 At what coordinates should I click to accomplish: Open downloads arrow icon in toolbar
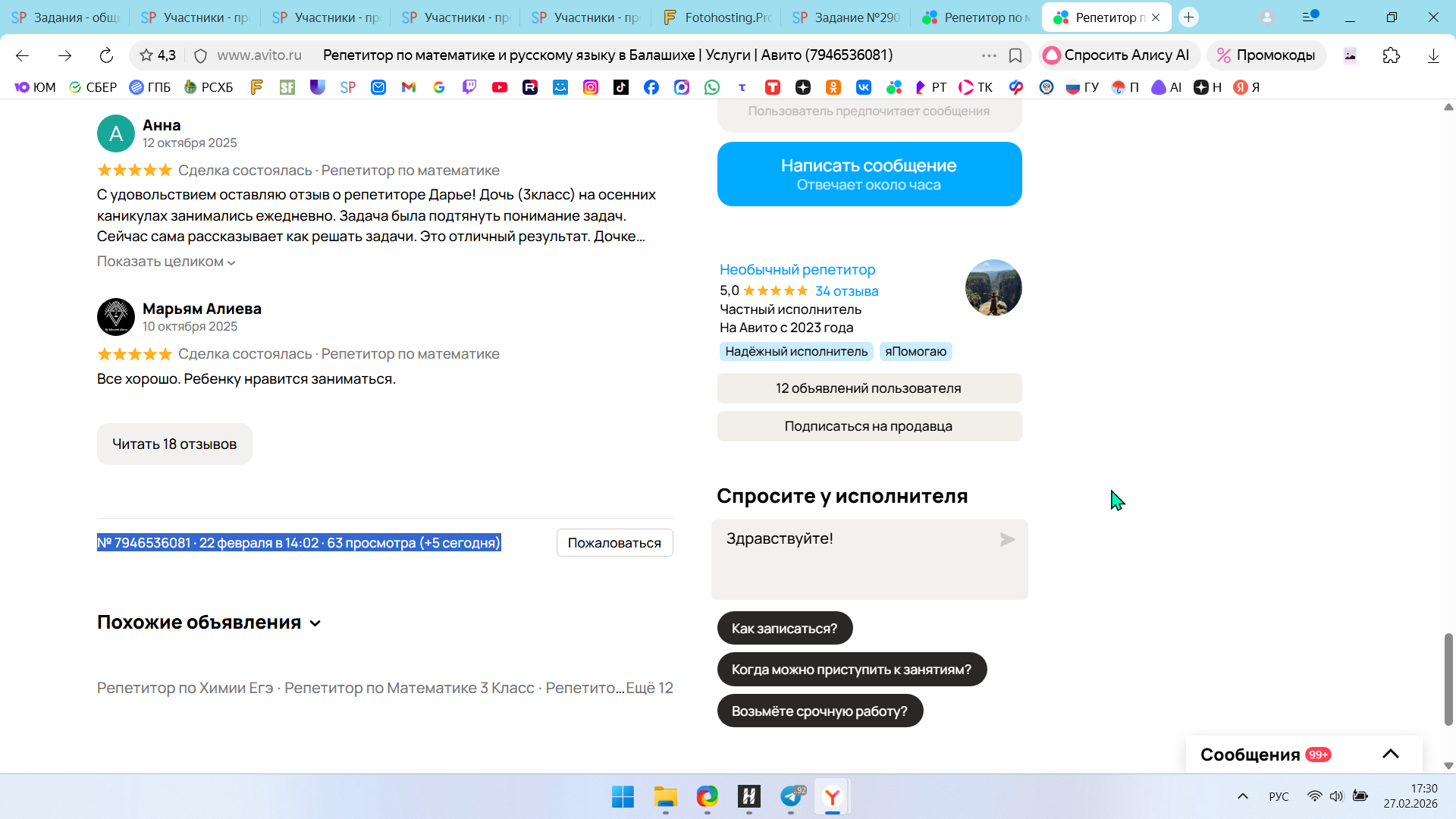click(1433, 55)
